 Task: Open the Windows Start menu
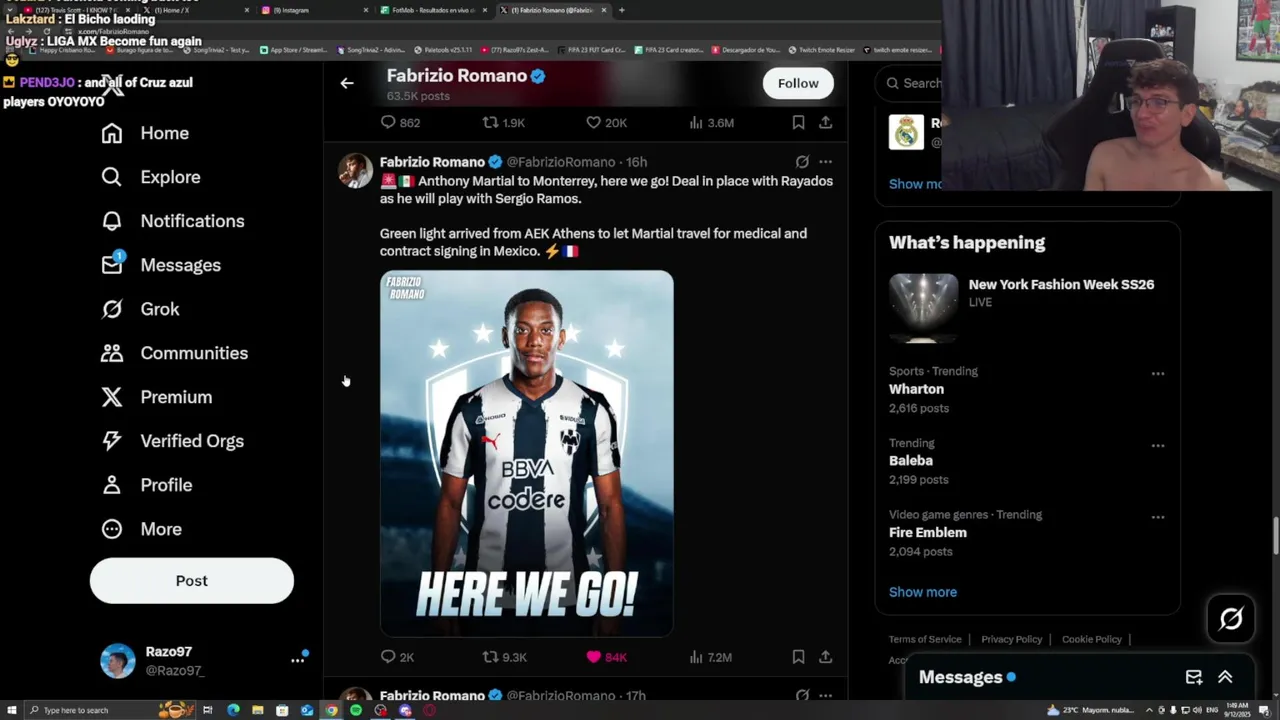[x=10, y=710]
